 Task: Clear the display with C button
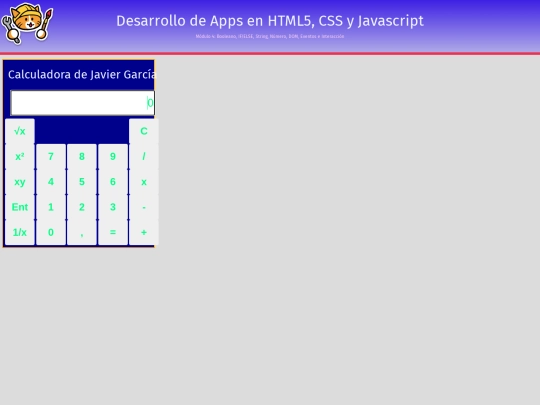144,131
